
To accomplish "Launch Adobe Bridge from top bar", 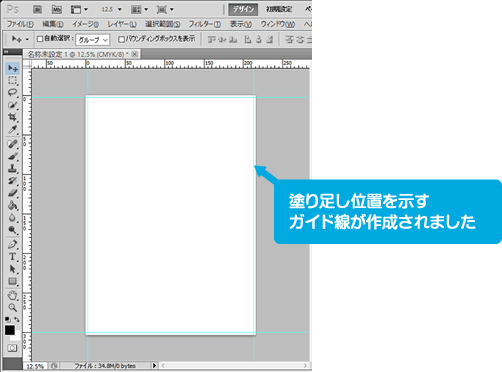I will coord(37,10).
